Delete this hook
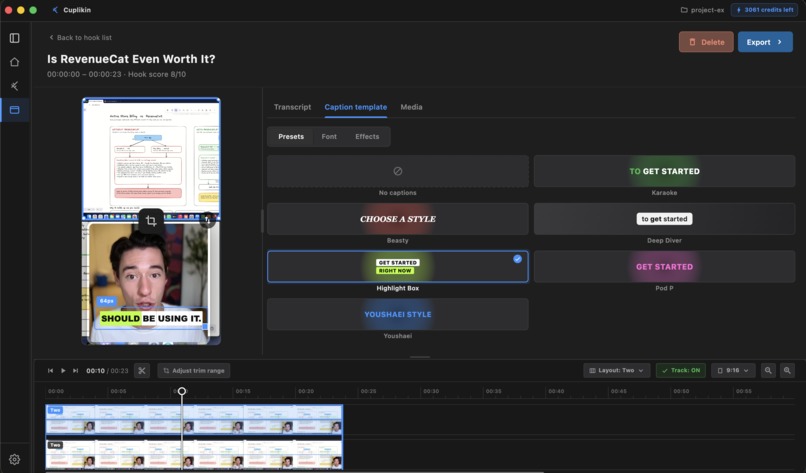806x473 pixels. coord(706,42)
